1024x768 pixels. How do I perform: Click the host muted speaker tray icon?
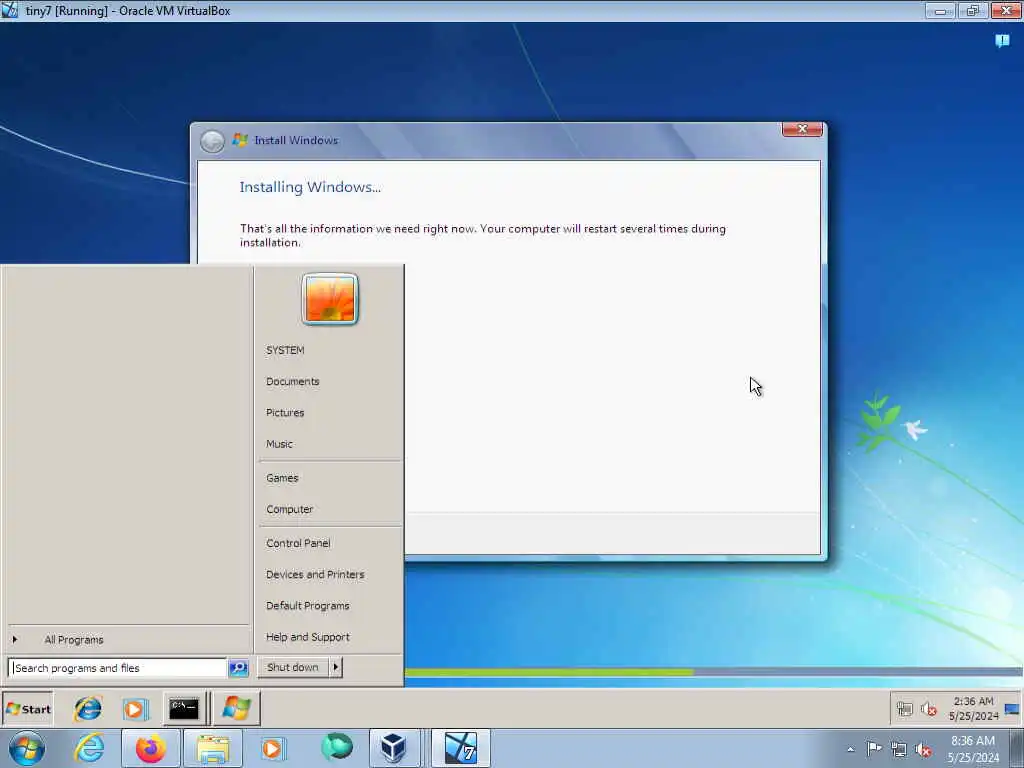923,749
